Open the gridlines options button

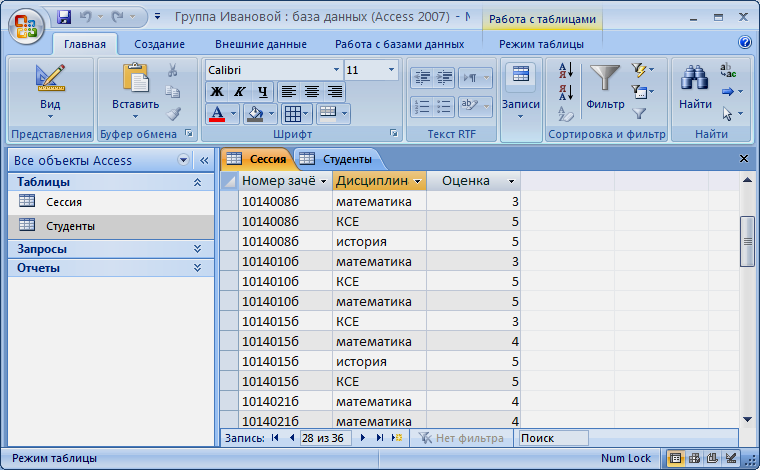(296, 113)
